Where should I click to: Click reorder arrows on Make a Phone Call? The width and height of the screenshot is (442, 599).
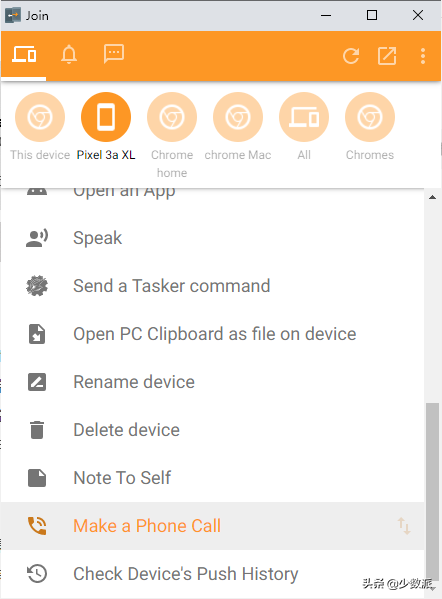click(404, 526)
